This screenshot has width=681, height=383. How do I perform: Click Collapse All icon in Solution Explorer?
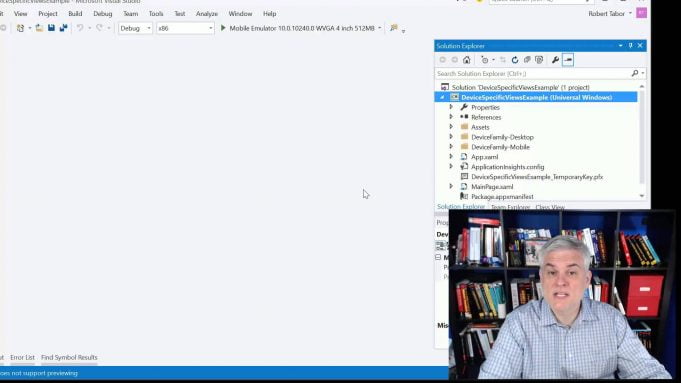pos(527,60)
